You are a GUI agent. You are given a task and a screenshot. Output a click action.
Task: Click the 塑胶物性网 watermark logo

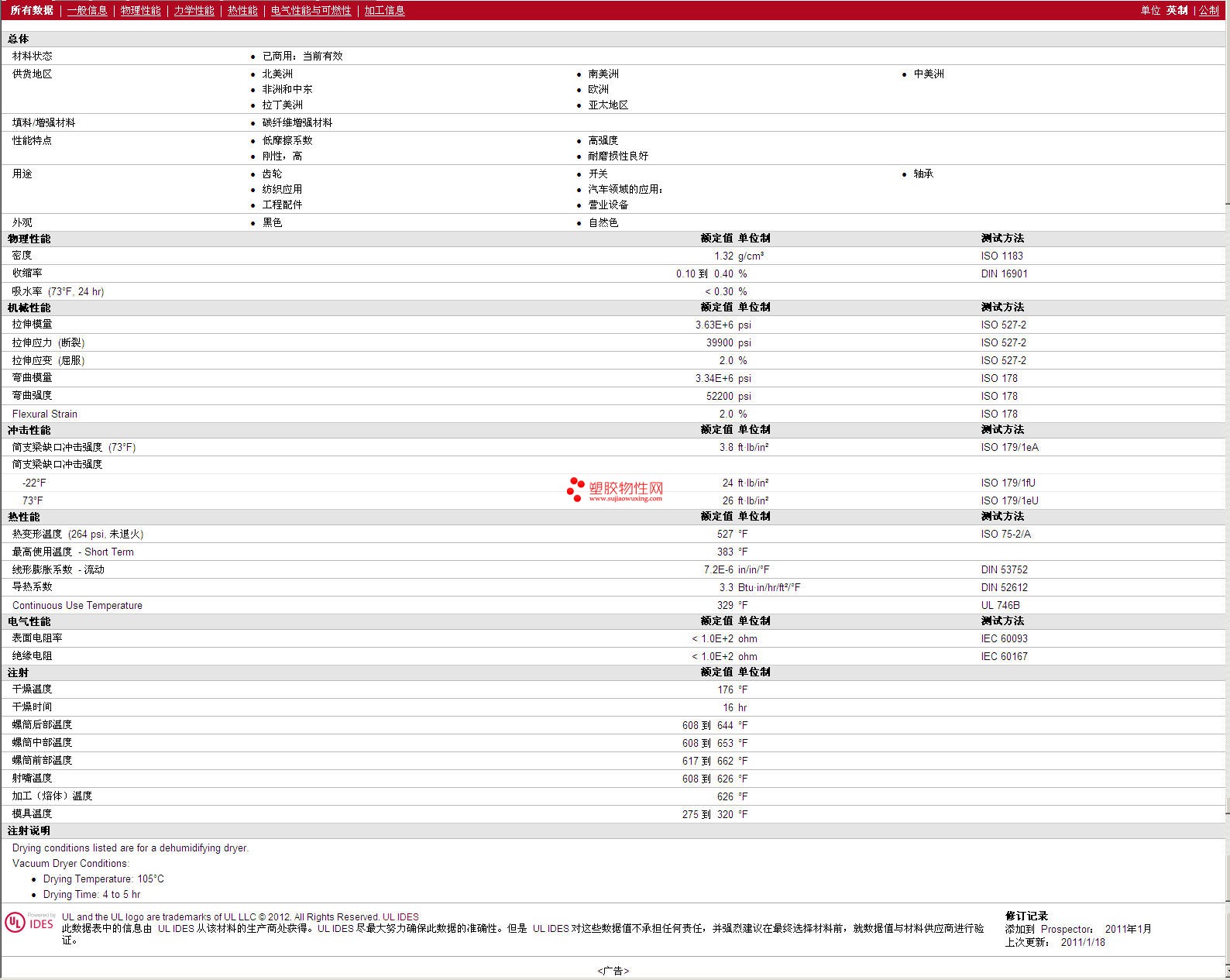pos(615,489)
